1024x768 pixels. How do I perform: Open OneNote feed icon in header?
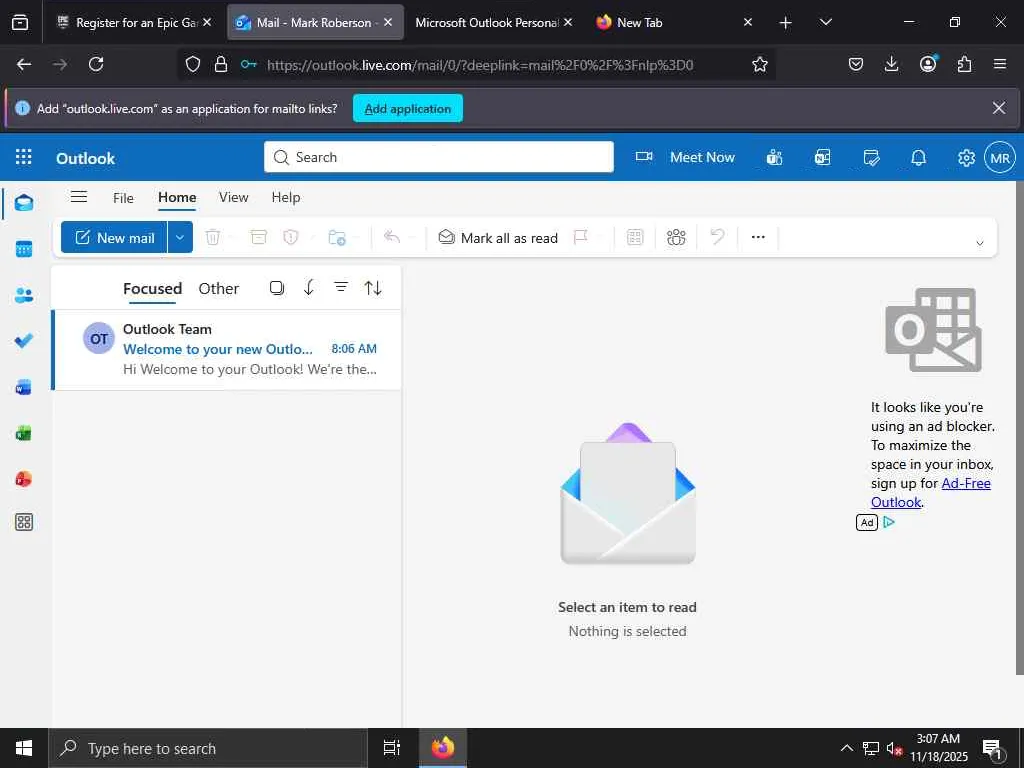[823, 157]
